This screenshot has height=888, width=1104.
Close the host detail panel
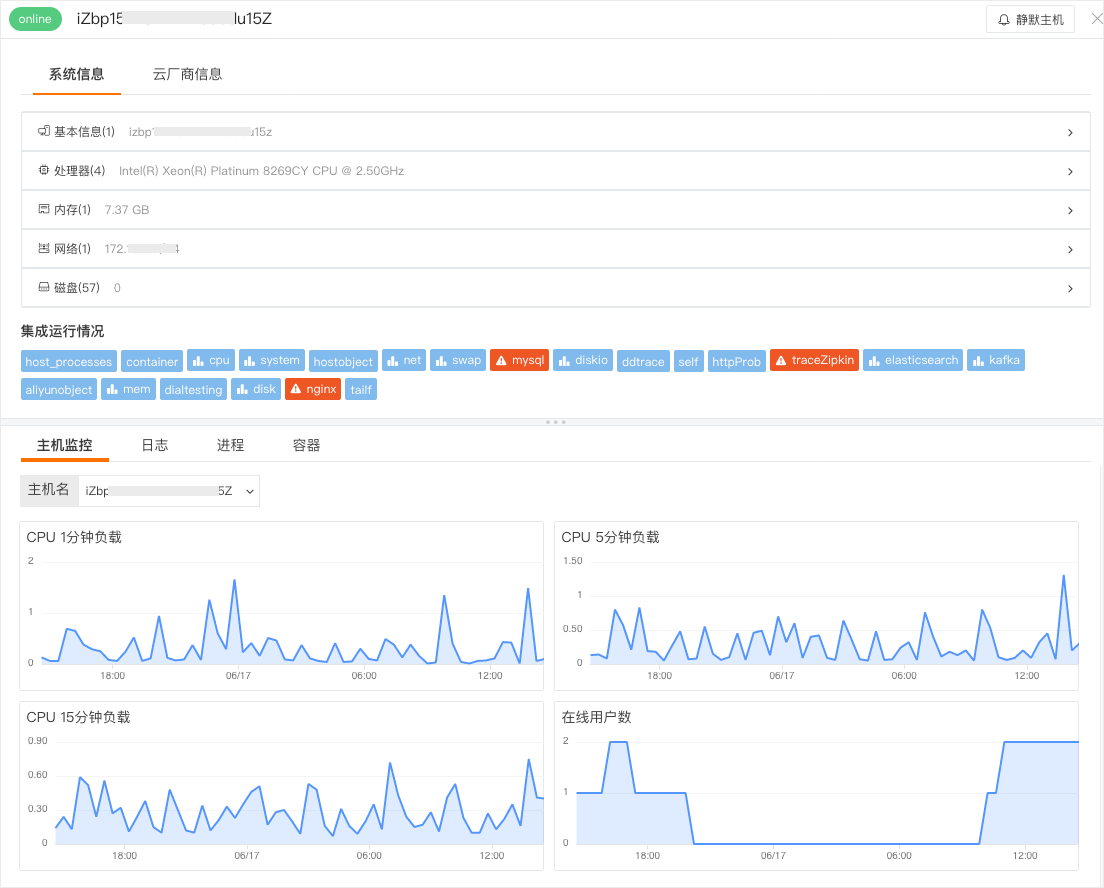pos(1096,19)
